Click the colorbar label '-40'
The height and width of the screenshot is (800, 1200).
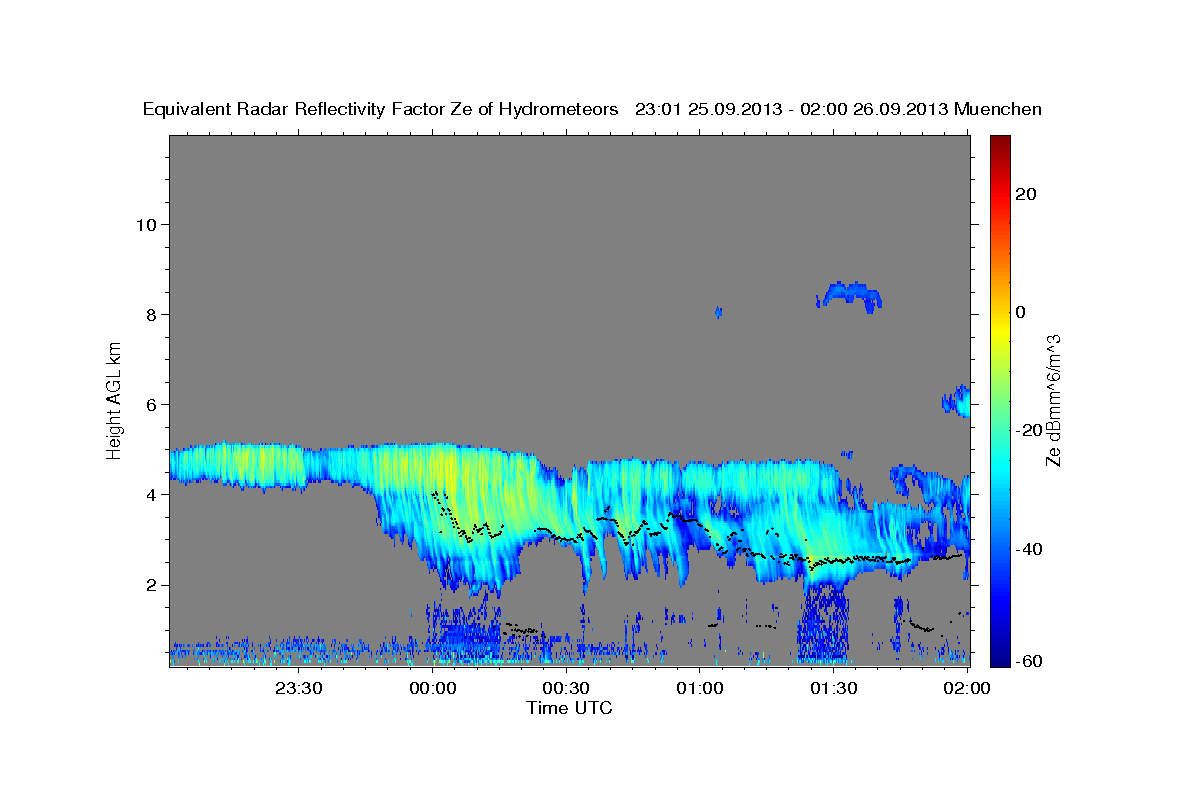click(x=1029, y=549)
